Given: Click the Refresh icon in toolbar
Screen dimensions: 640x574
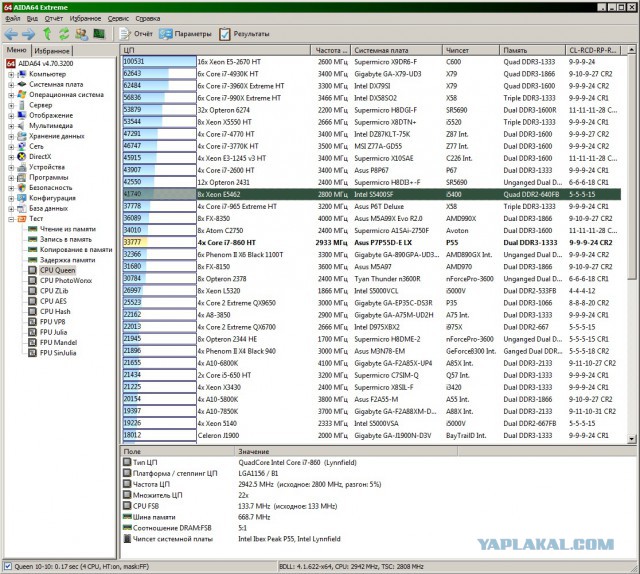Looking at the screenshot, I should click(64, 34).
